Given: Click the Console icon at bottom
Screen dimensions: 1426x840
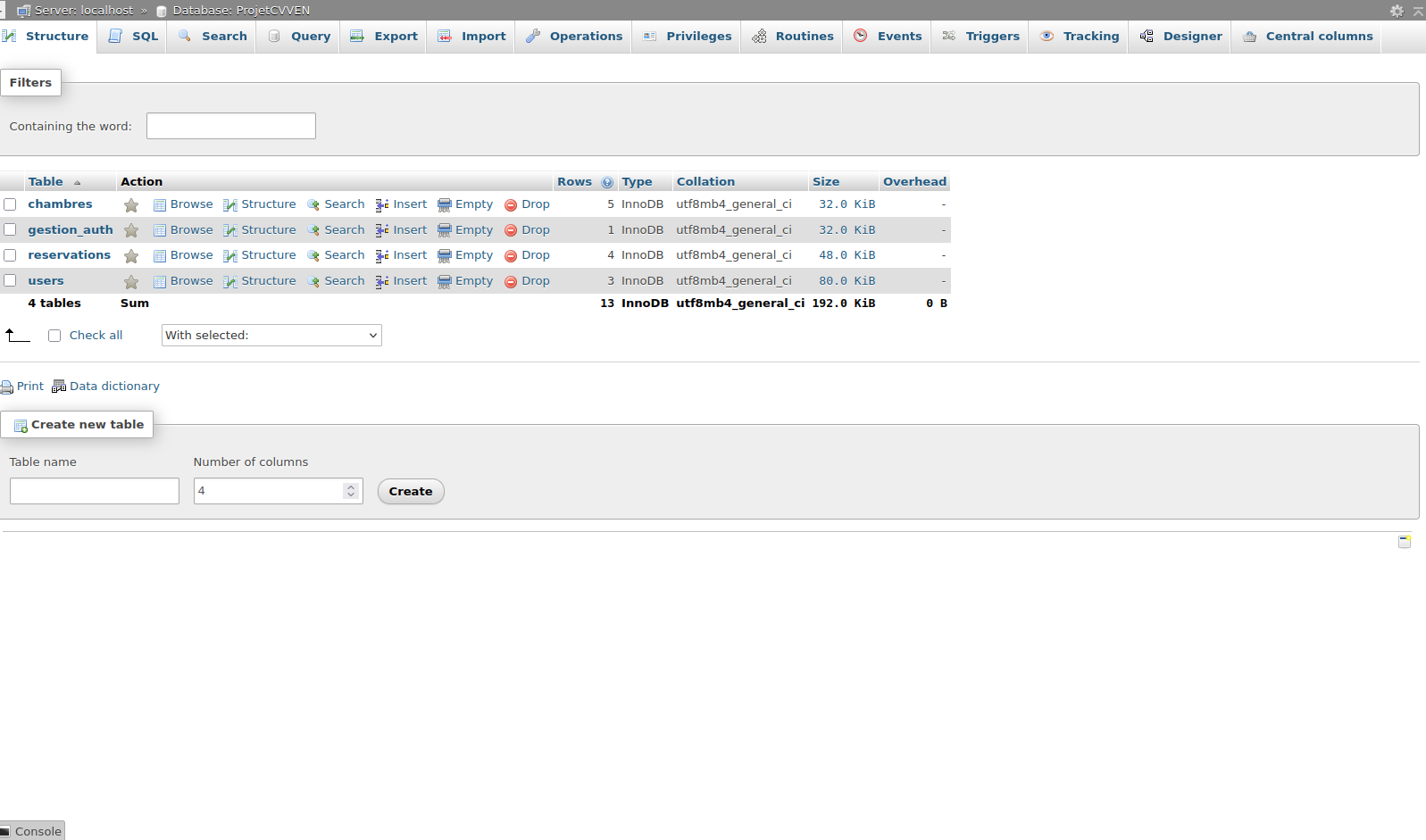Looking at the screenshot, I should point(4,831).
